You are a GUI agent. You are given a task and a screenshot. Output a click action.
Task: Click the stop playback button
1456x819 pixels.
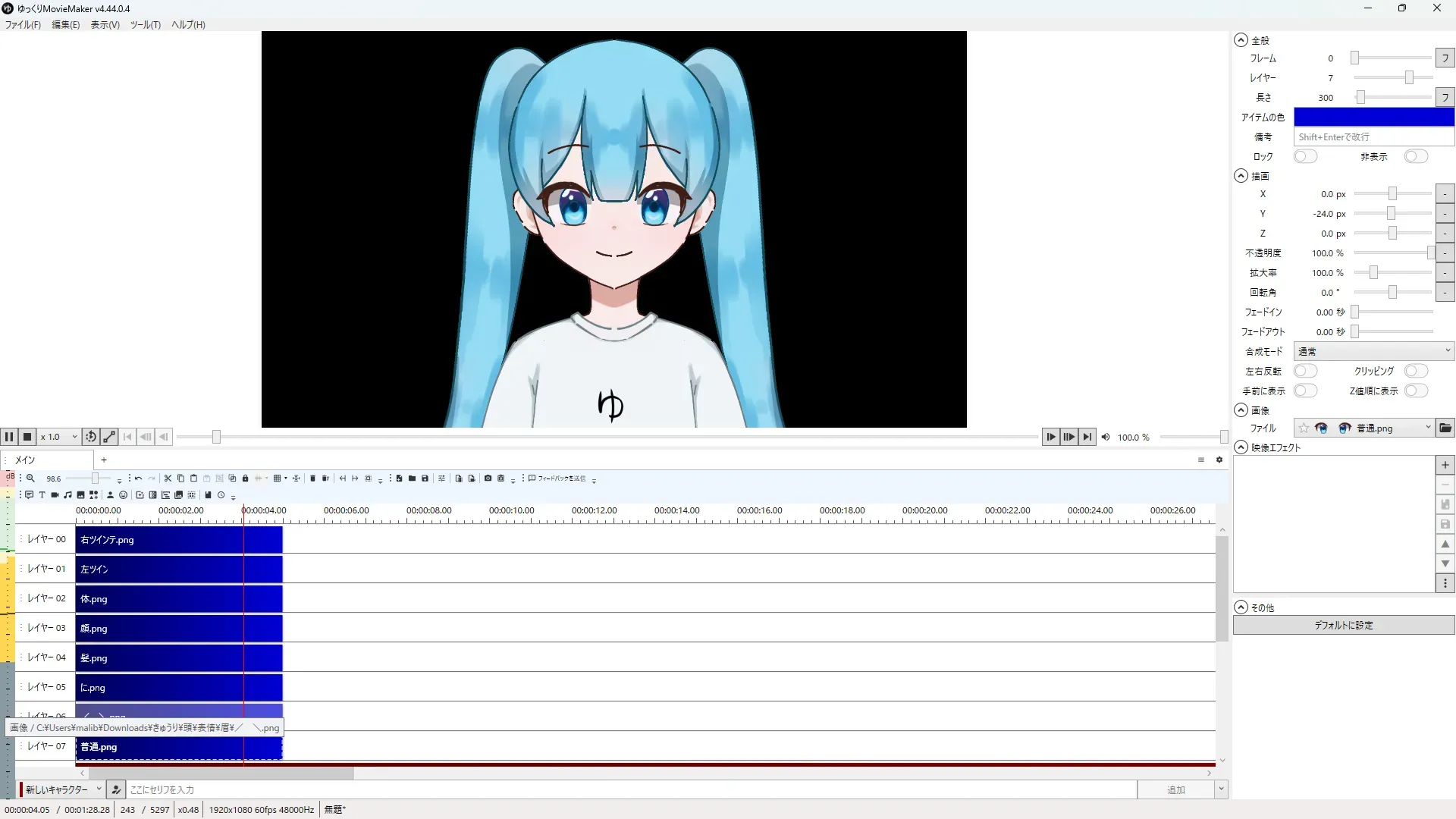[27, 437]
